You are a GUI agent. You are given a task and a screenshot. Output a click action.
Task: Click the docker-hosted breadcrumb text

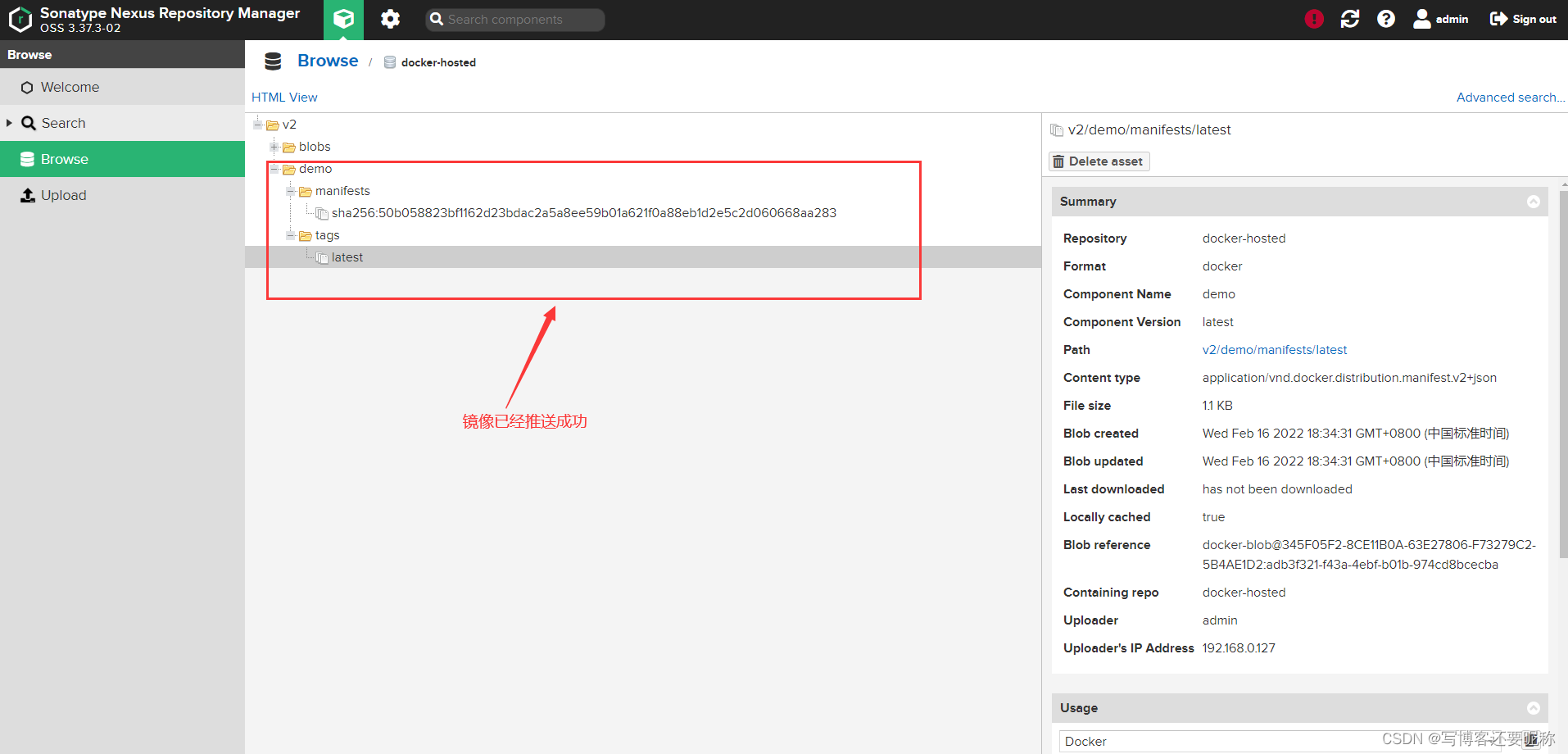pos(438,62)
